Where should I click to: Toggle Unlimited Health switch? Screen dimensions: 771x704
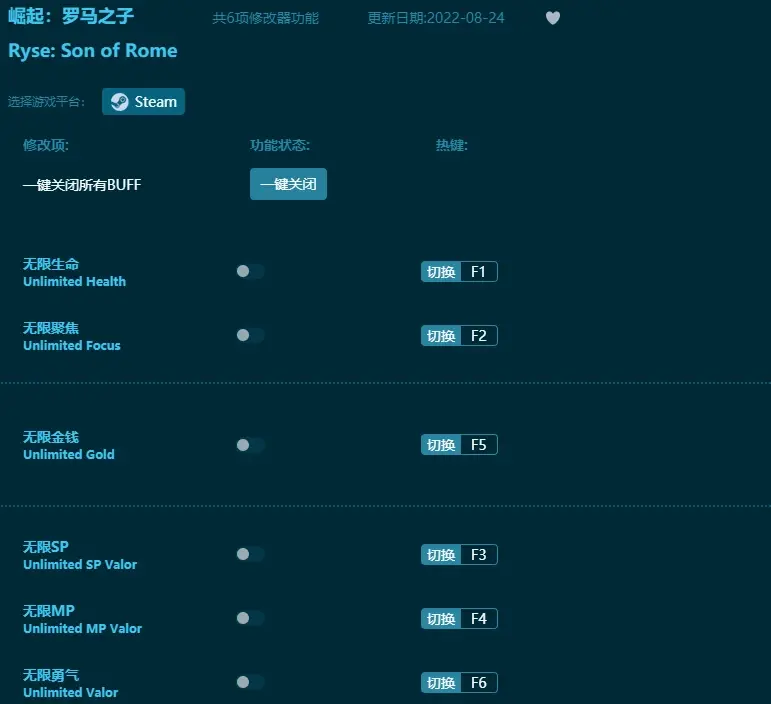coord(250,271)
